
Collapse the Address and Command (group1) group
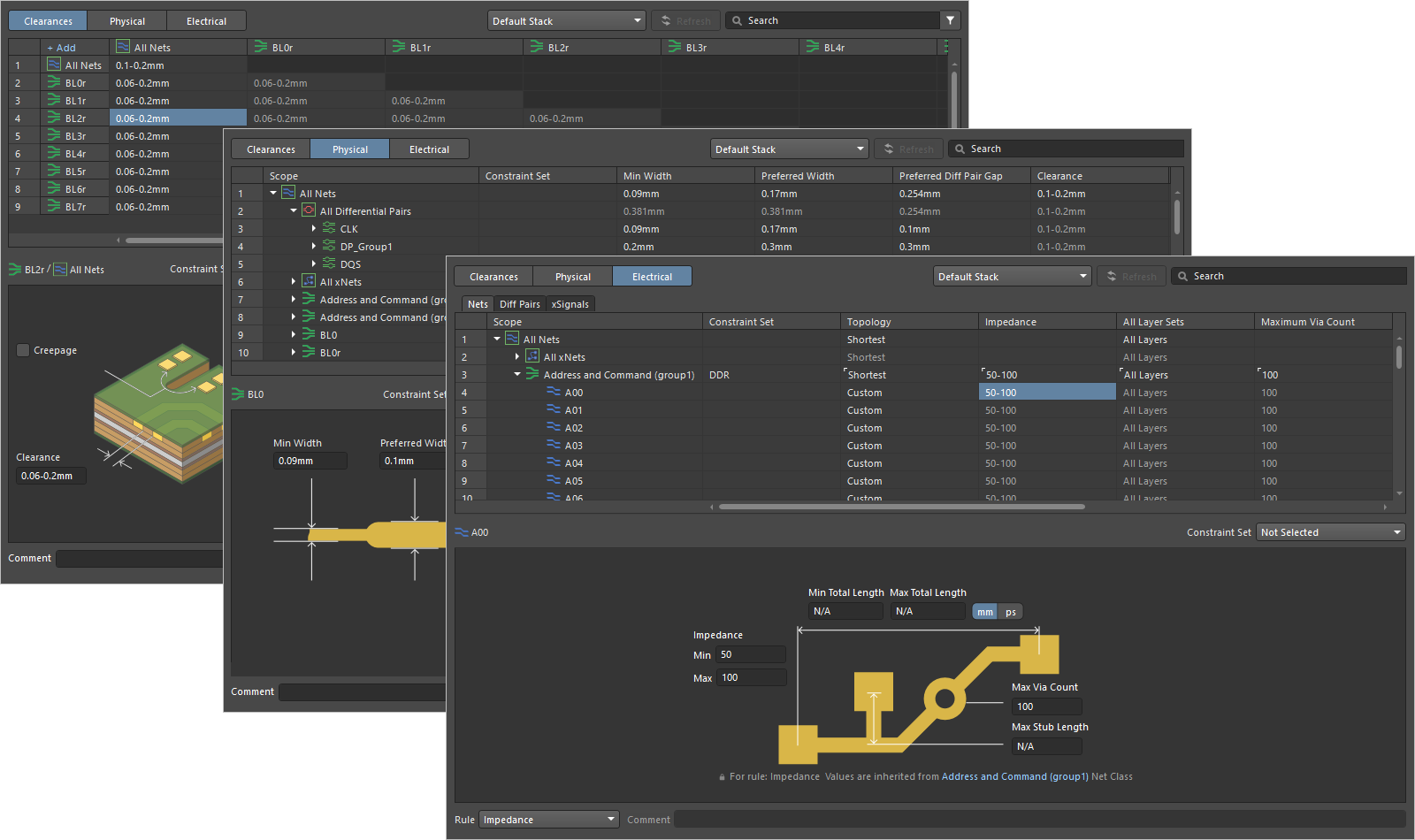pos(517,374)
